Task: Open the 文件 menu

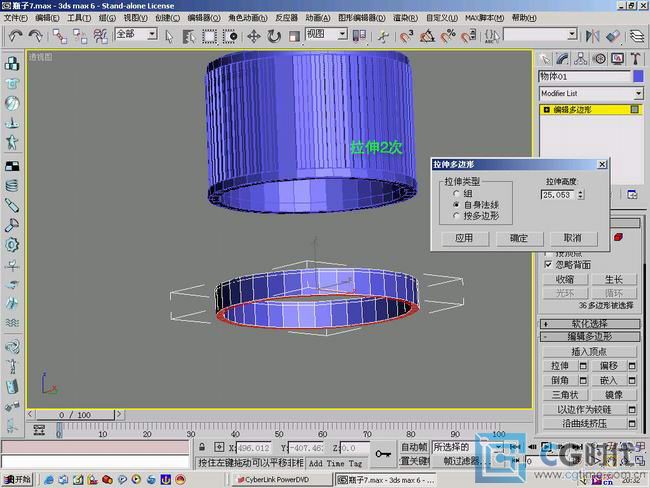Action: click(16, 18)
